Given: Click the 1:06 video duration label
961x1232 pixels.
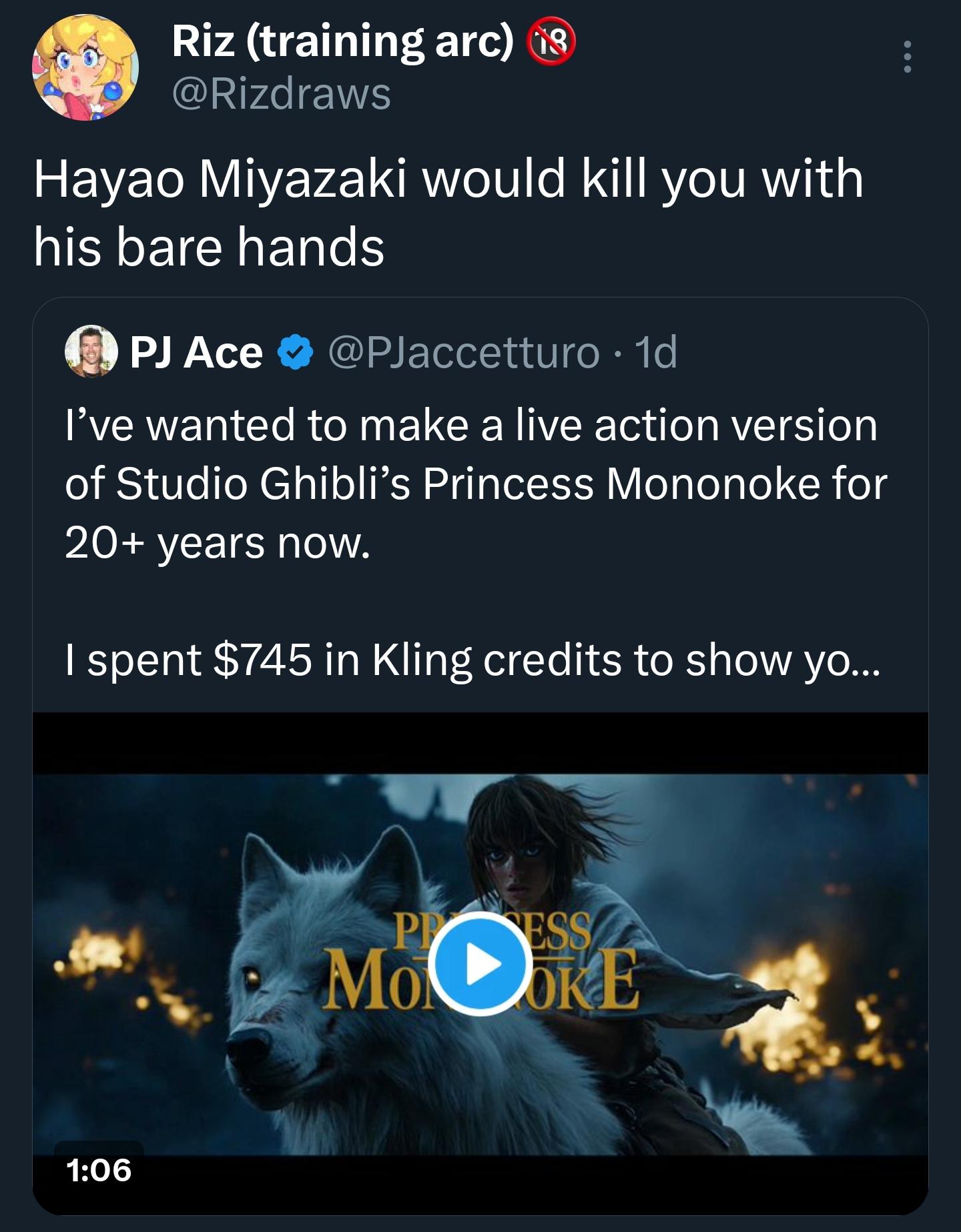Looking at the screenshot, I should 99,1169.
